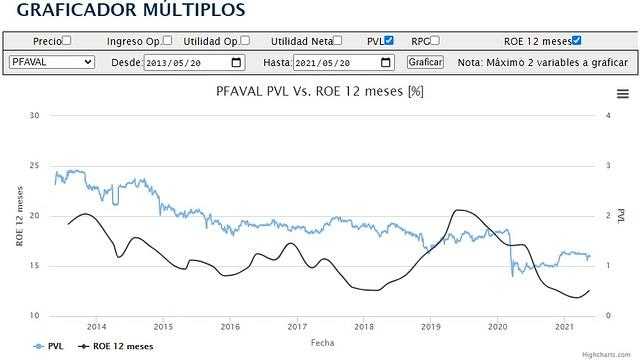Click the Graficar button
640x360 pixels.
425,62
